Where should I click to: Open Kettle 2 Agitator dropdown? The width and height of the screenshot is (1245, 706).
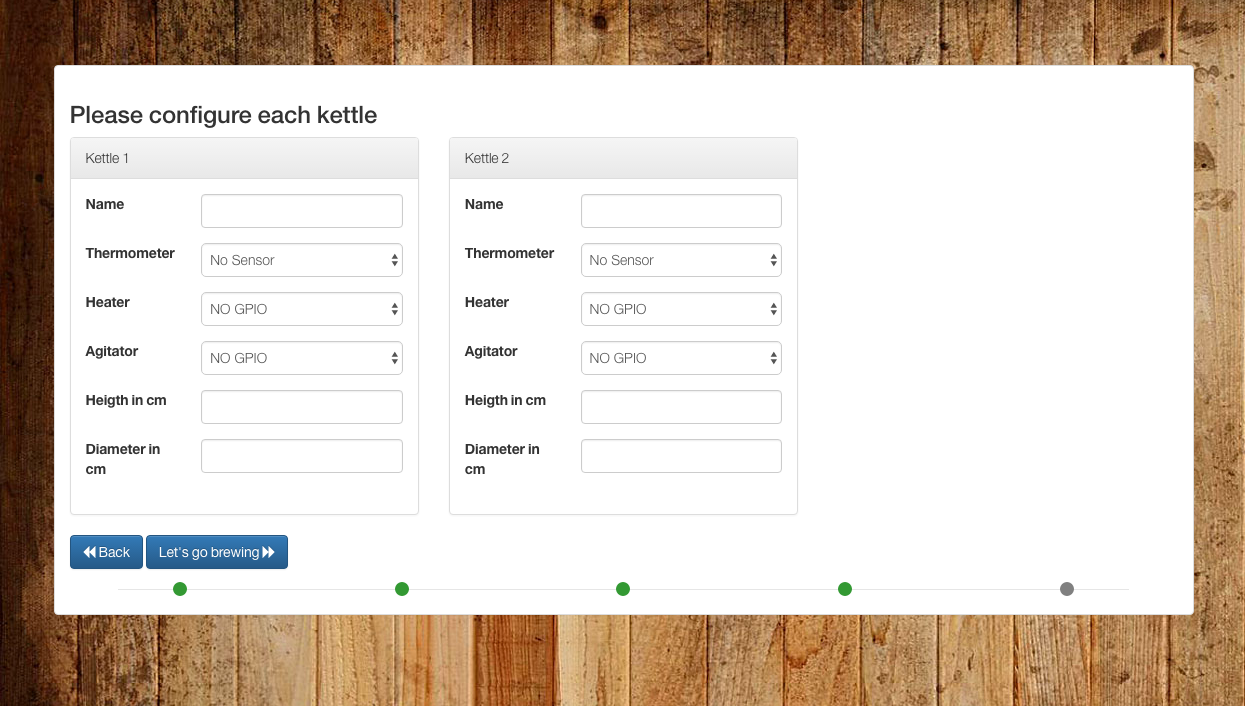click(x=680, y=358)
